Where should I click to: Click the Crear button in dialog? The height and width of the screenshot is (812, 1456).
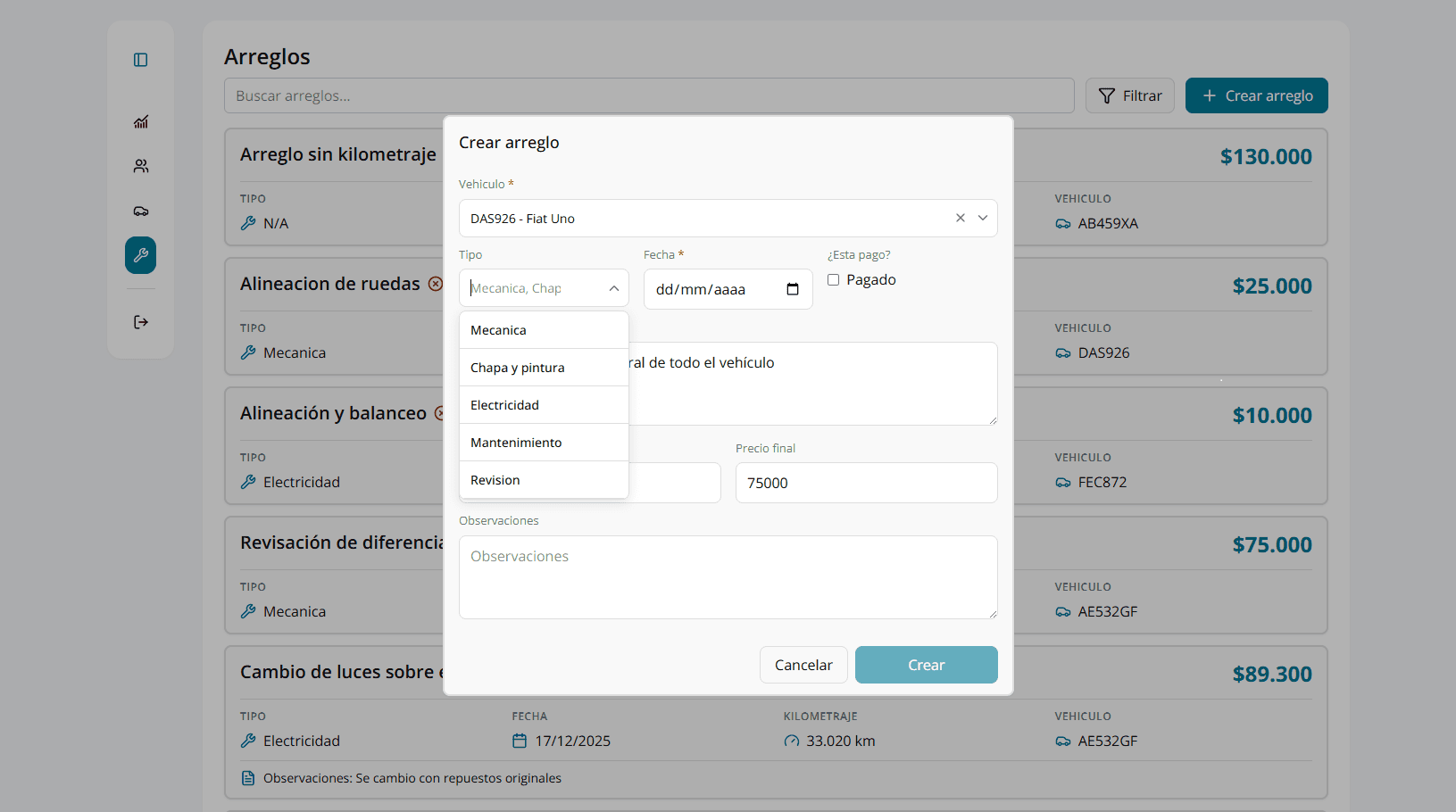pos(926,665)
